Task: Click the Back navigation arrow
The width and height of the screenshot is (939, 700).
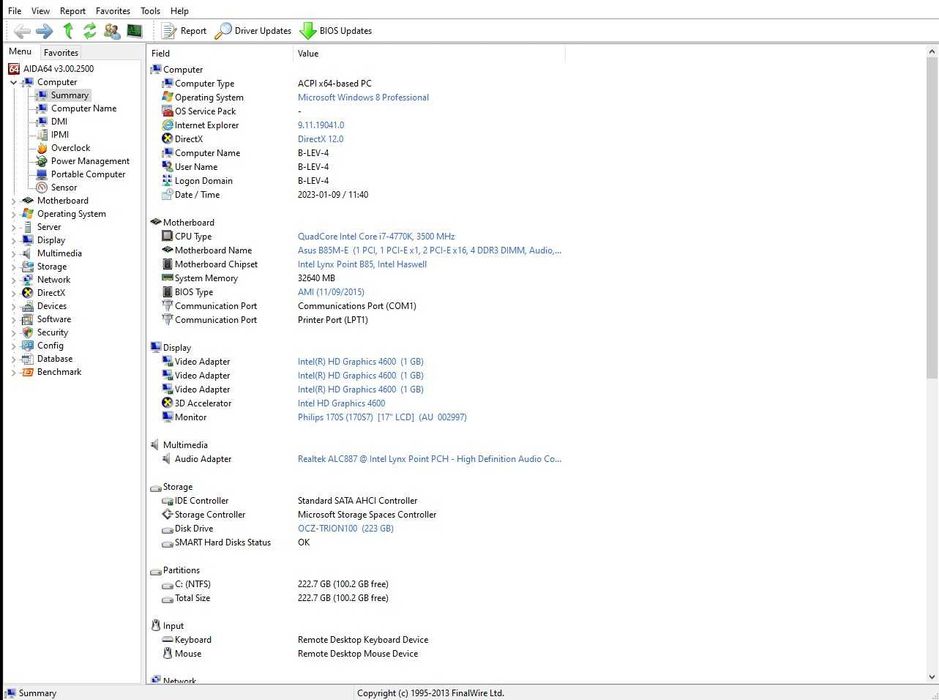Action: click(x=22, y=31)
